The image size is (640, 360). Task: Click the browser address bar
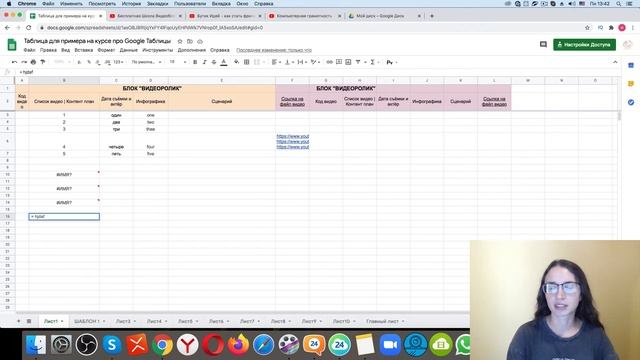(310, 28)
